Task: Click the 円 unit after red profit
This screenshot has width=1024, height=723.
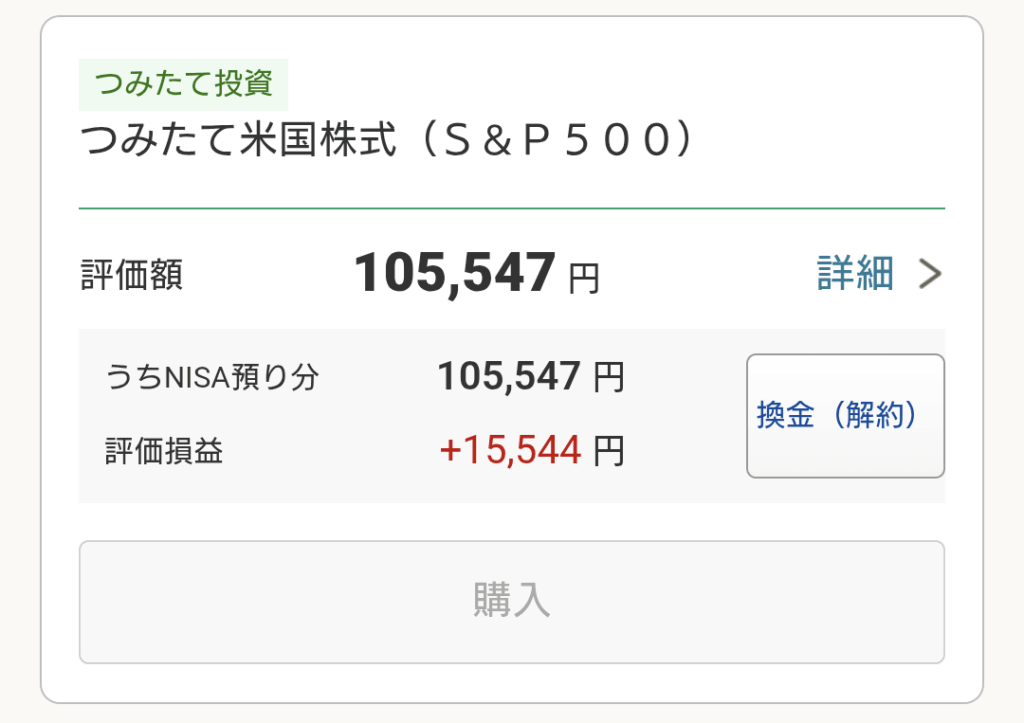Action: point(609,452)
